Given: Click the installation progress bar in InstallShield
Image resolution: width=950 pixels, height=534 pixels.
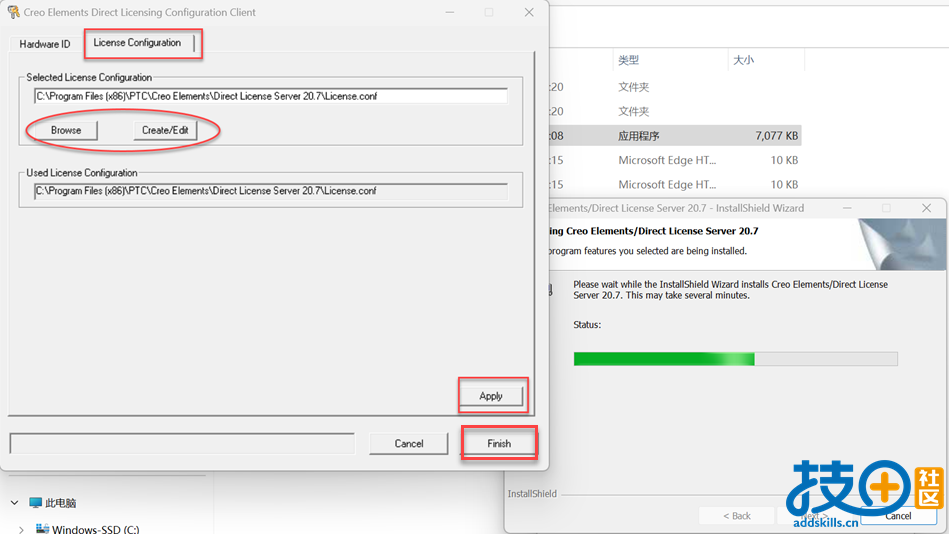Looking at the screenshot, I should [736, 359].
